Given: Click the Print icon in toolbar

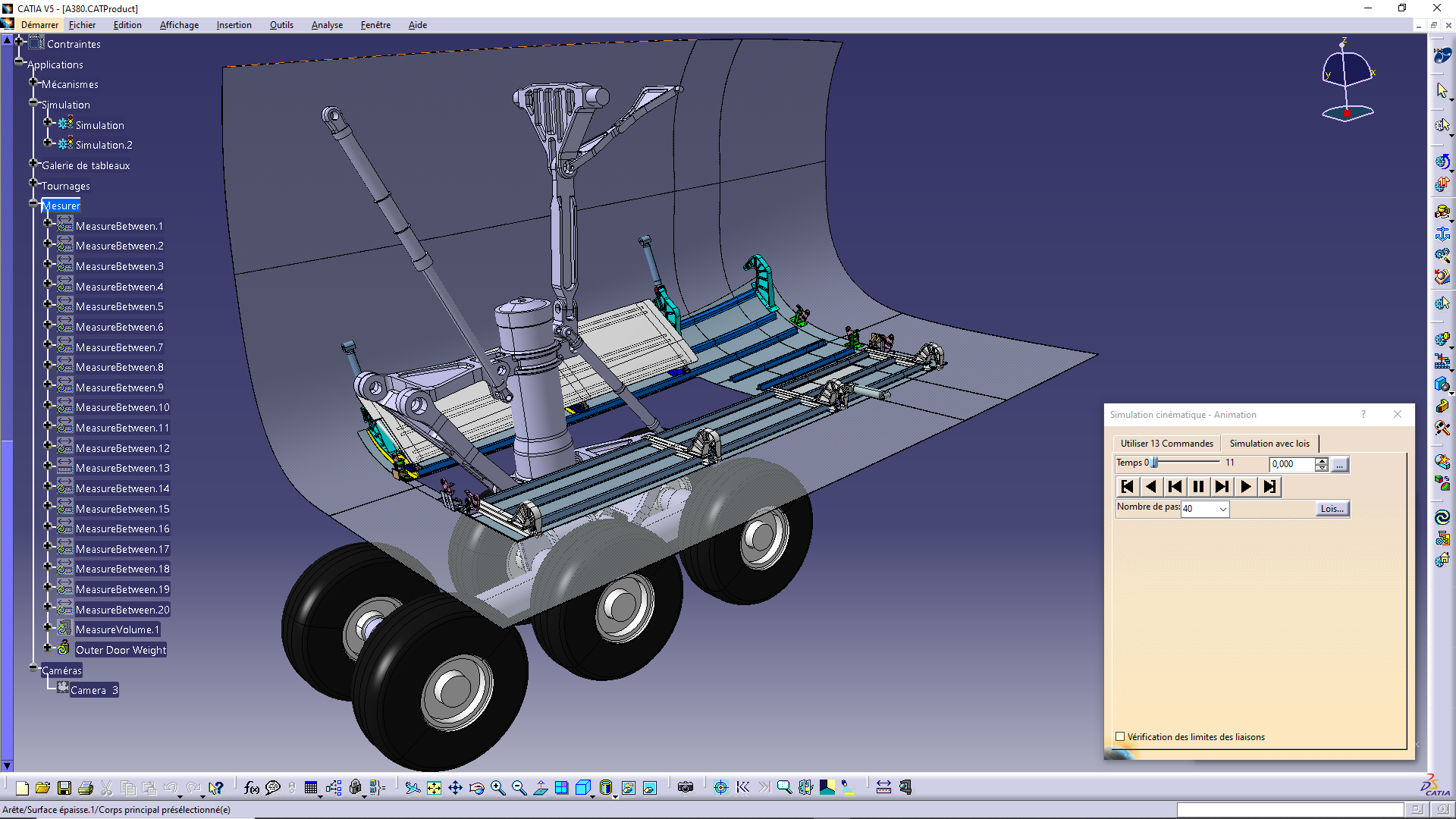Looking at the screenshot, I should click(86, 788).
